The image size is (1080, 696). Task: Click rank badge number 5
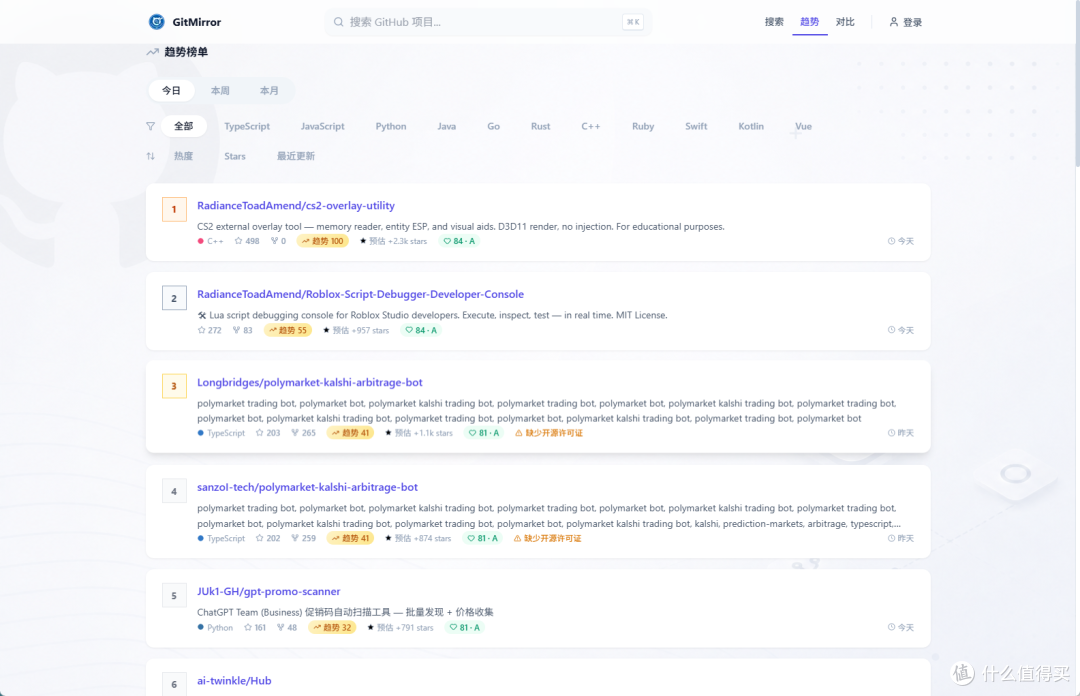point(174,596)
